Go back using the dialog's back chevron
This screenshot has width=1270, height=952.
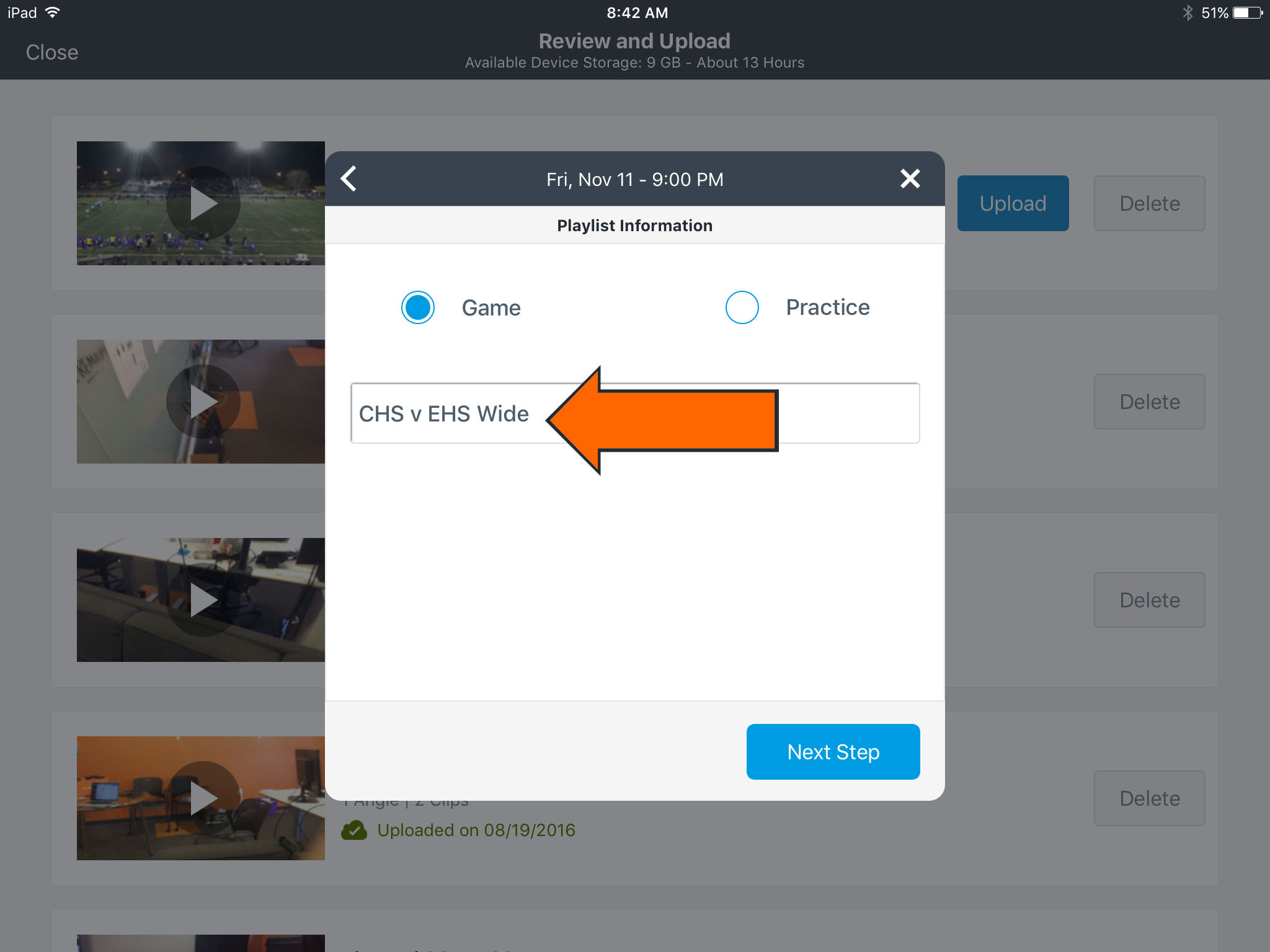point(349,178)
